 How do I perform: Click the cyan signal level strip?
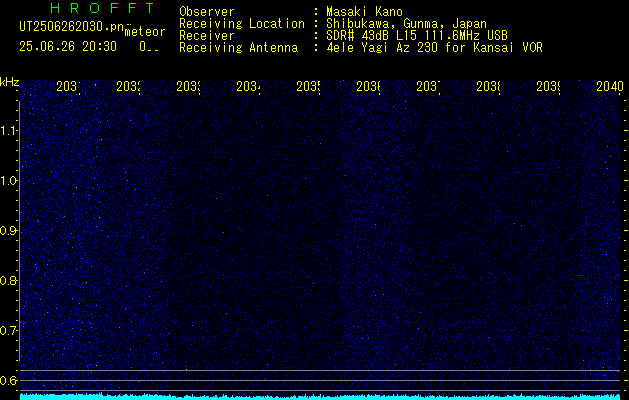point(321,397)
